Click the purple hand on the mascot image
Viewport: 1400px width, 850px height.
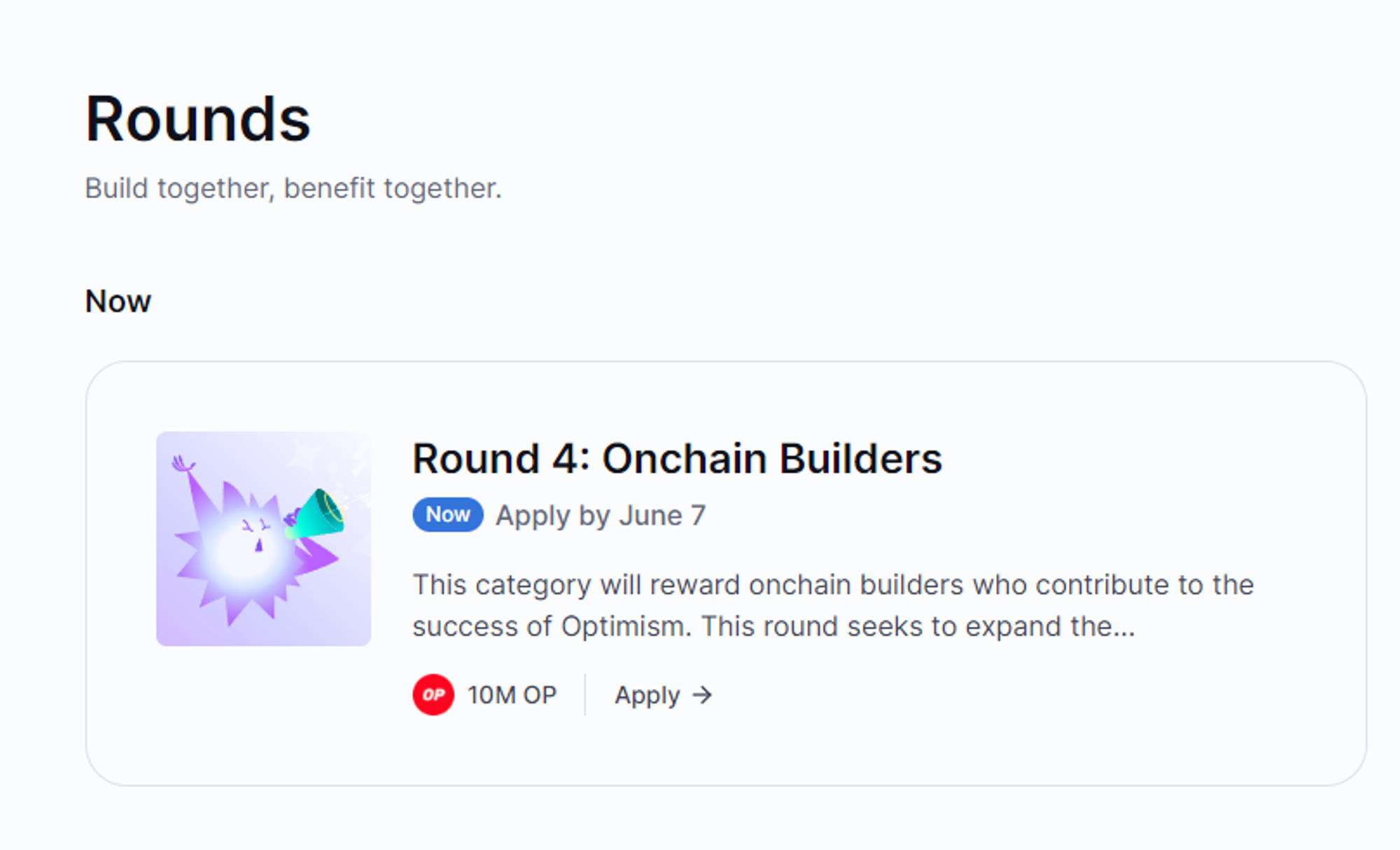pos(183,464)
